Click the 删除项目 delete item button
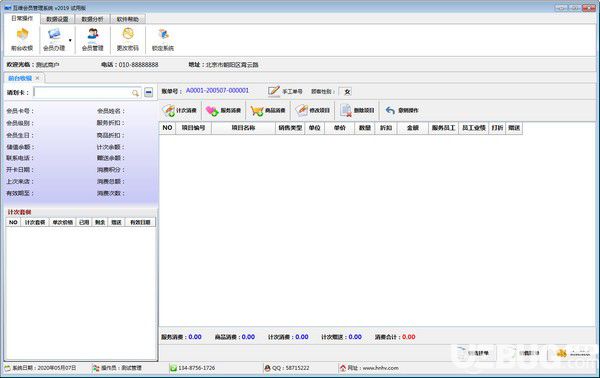This screenshot has width=600, height=378. pos(357,111)
